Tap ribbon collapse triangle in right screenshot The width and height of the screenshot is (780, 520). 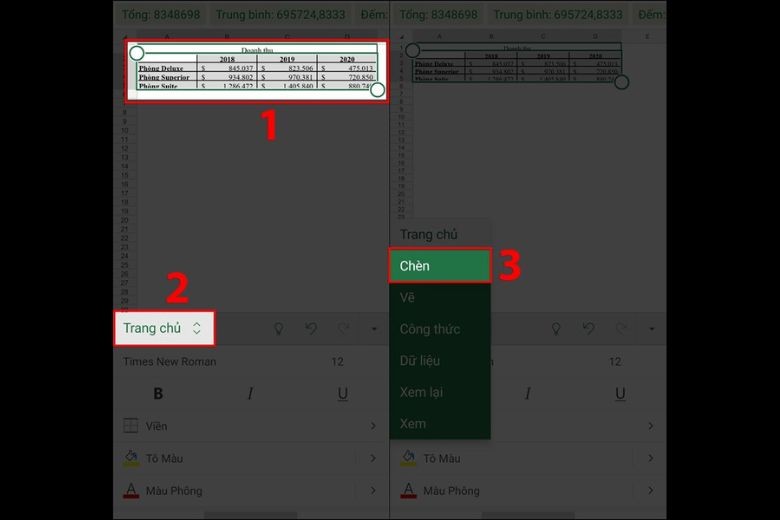tap(652, 329)
